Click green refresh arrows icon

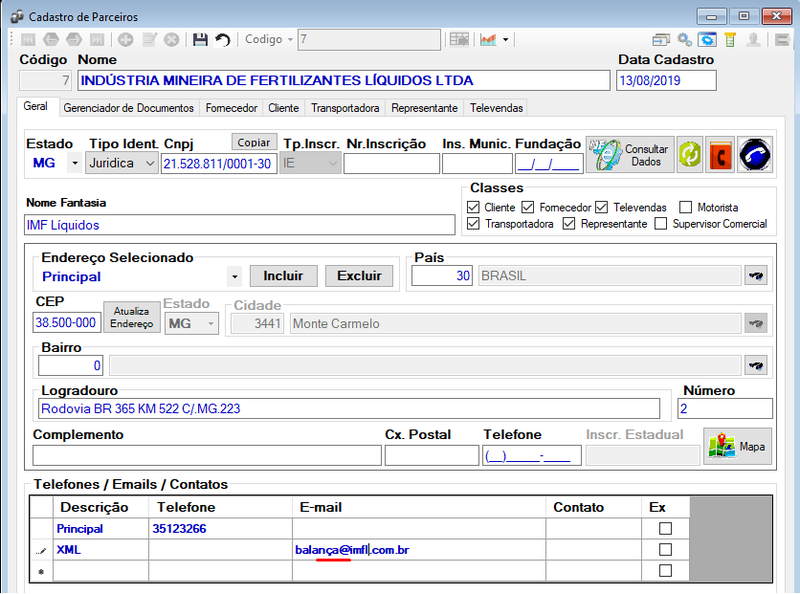(690, 154)
